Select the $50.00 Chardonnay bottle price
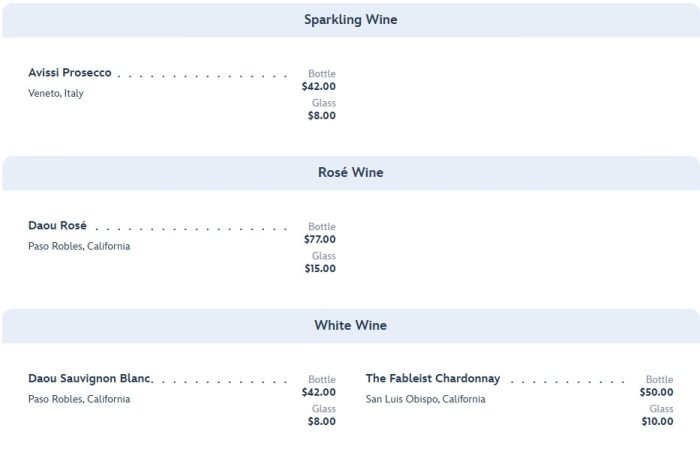Screen dimensions: 700x449 point(657,393)
